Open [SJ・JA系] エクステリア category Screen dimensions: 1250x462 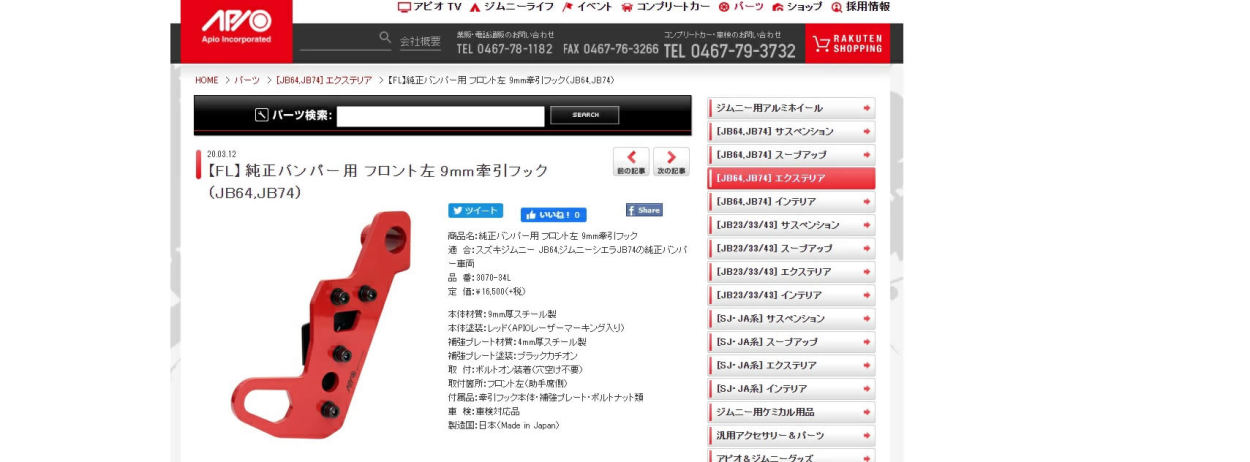point(791,365)
